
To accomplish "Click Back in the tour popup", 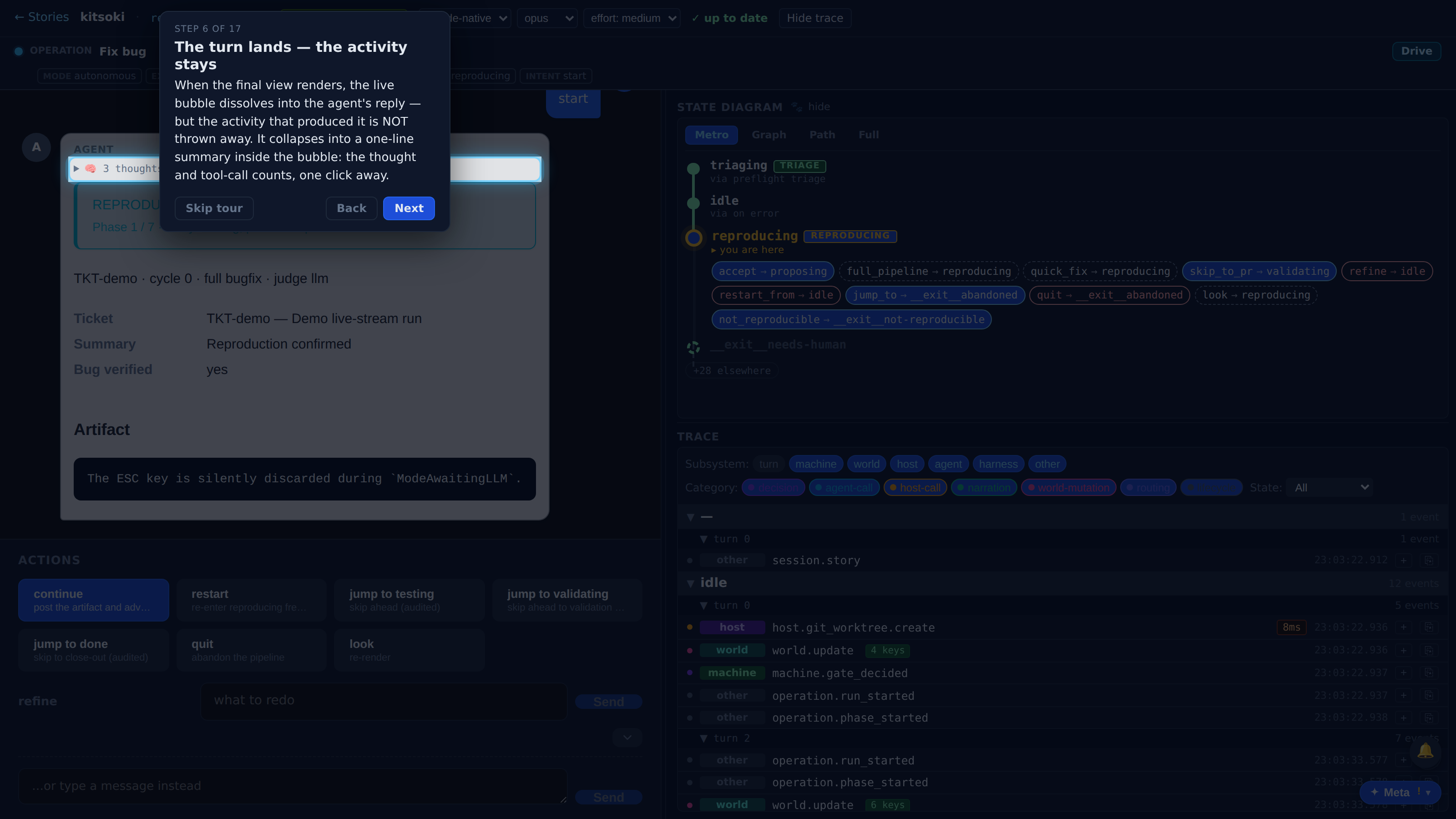I will (x=351, y=208).
